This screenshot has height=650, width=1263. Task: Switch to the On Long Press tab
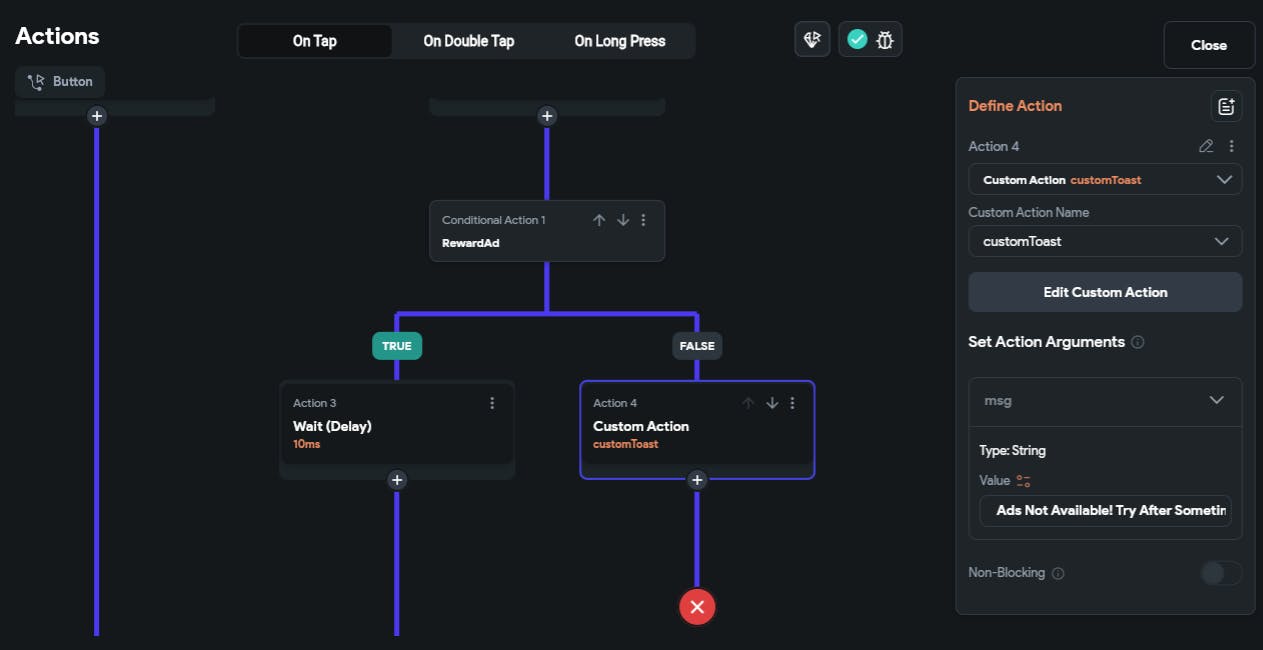click(619, 41)
